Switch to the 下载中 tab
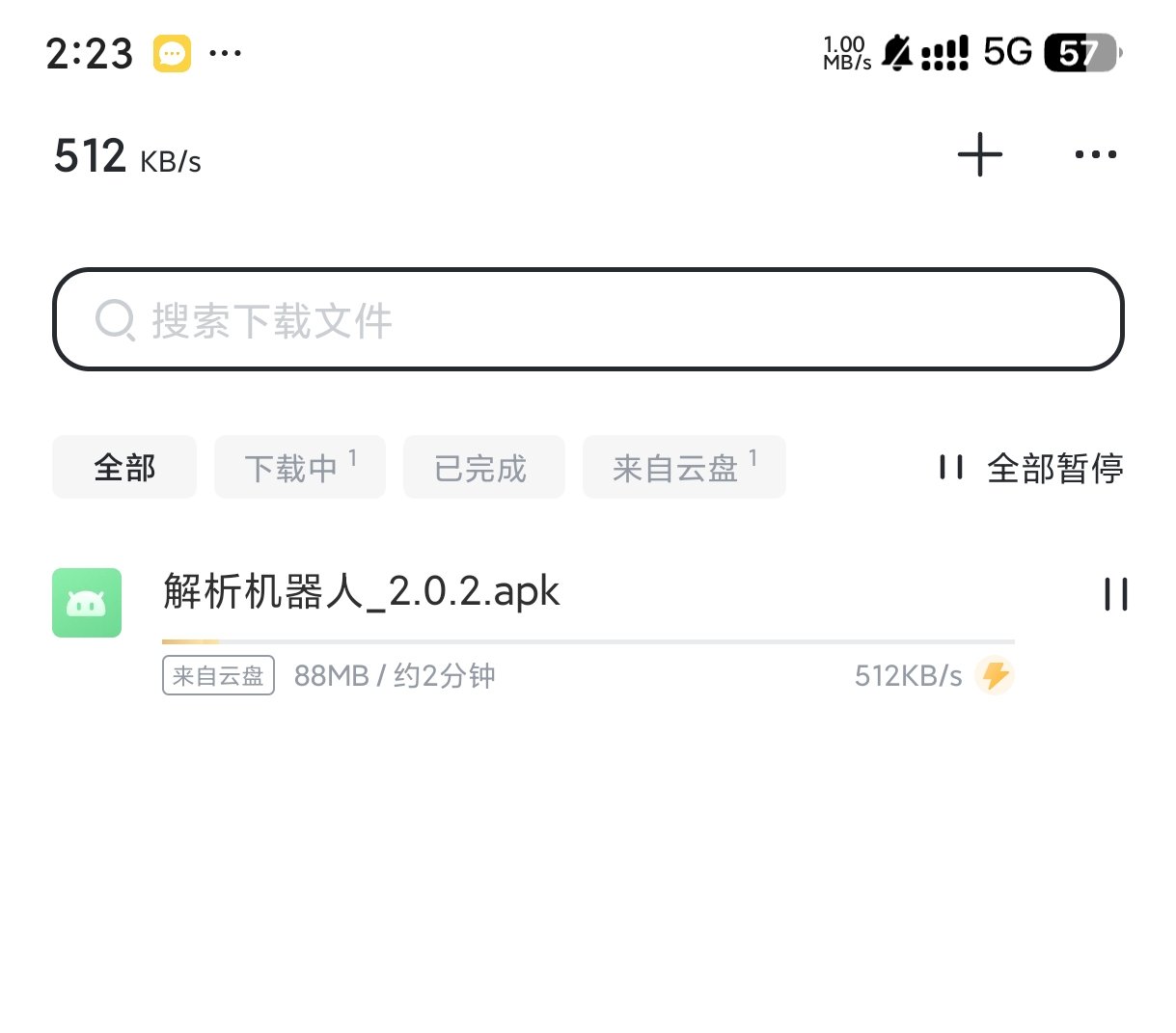1176x1033 pixels. point(300,468)
